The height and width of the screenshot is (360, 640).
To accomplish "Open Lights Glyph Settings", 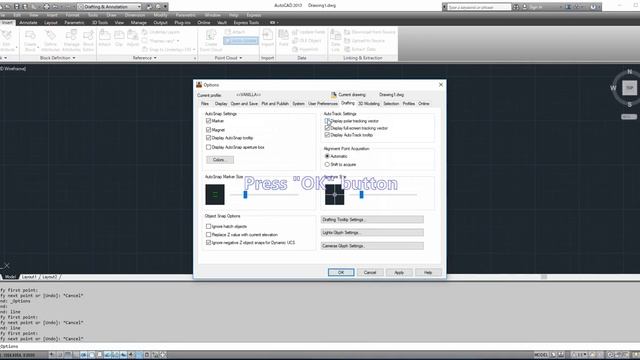I will (x=372, y=233).
